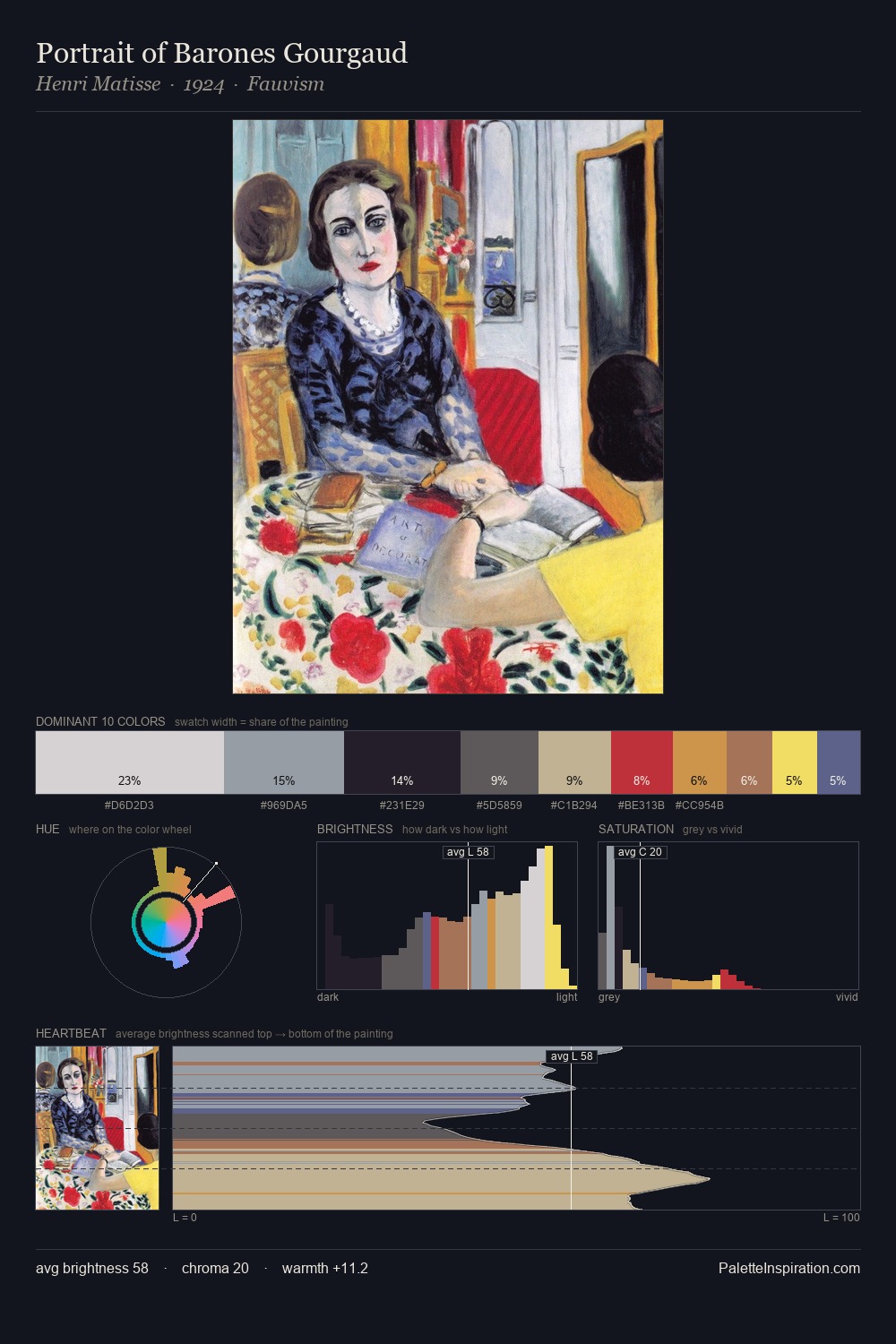896x1344 pixels.
Task: Click the '#231E29' hex code label
Action: 402,806
